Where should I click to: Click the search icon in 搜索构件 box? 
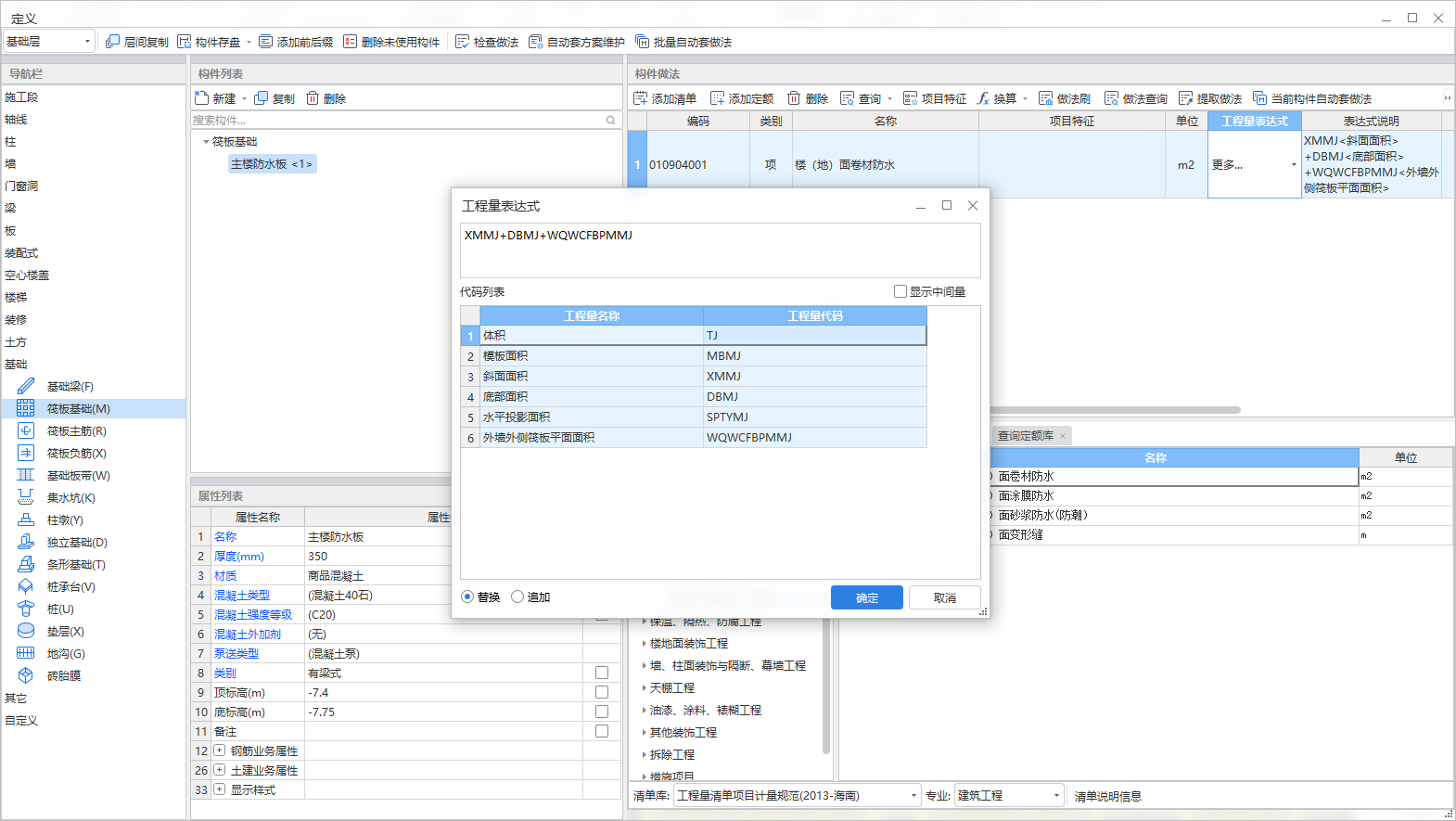[x=610, y=120]
